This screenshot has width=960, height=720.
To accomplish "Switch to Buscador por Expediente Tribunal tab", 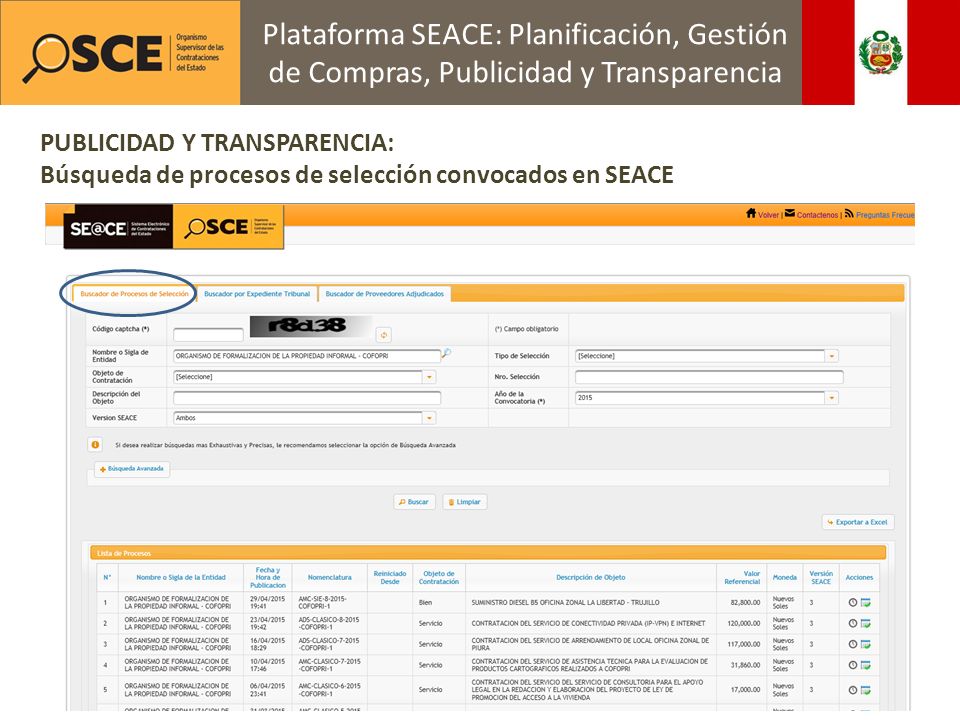I will tap(257, 294).
